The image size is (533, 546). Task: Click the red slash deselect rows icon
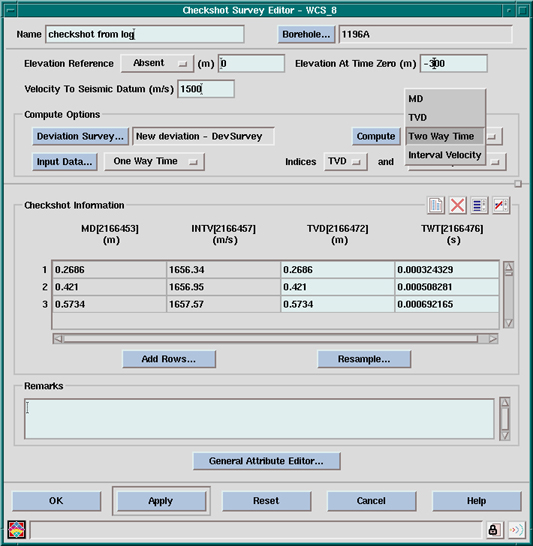[x=501, y=205]
